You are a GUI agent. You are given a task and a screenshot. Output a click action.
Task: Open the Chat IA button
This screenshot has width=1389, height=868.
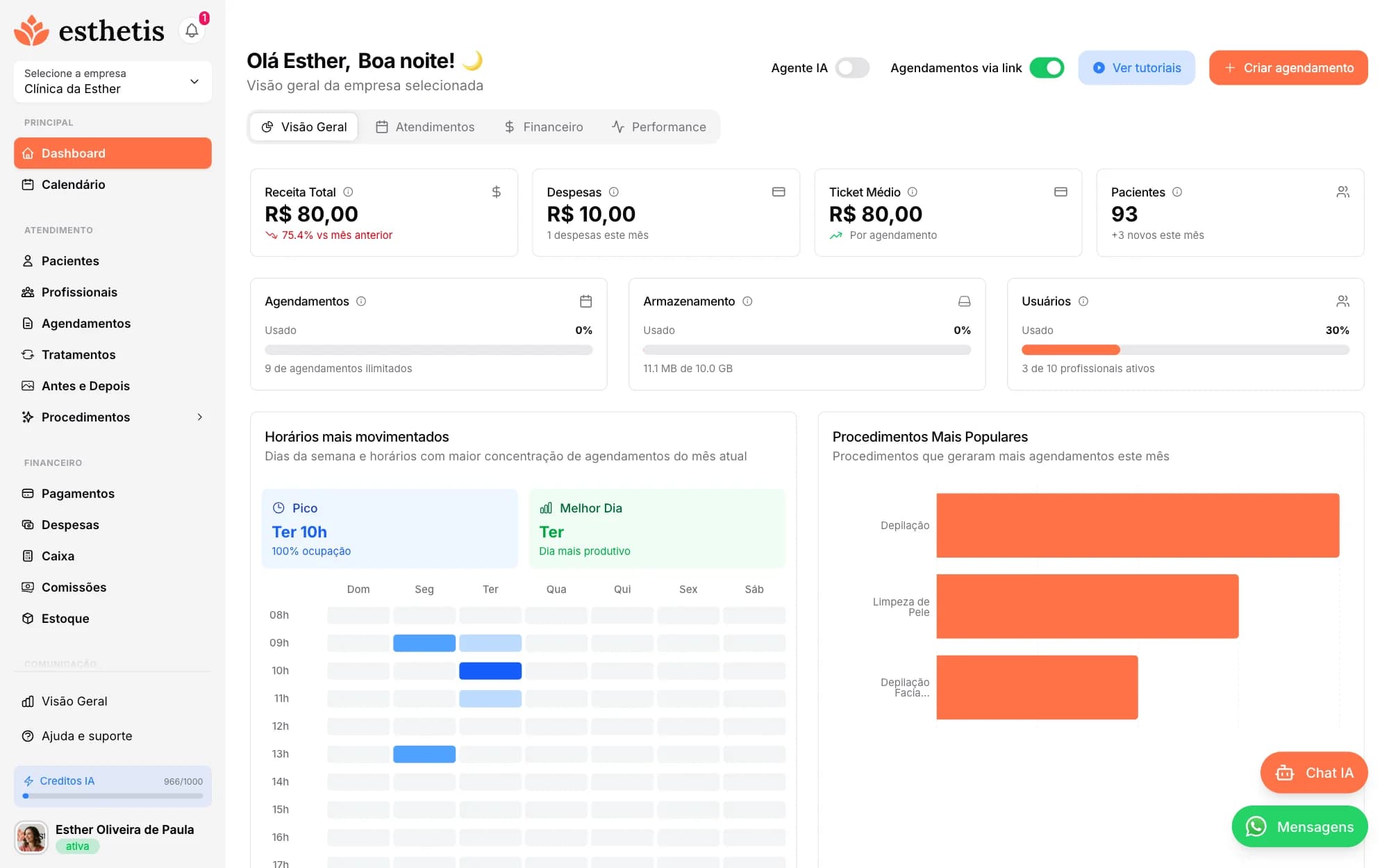coord(1314,773)
